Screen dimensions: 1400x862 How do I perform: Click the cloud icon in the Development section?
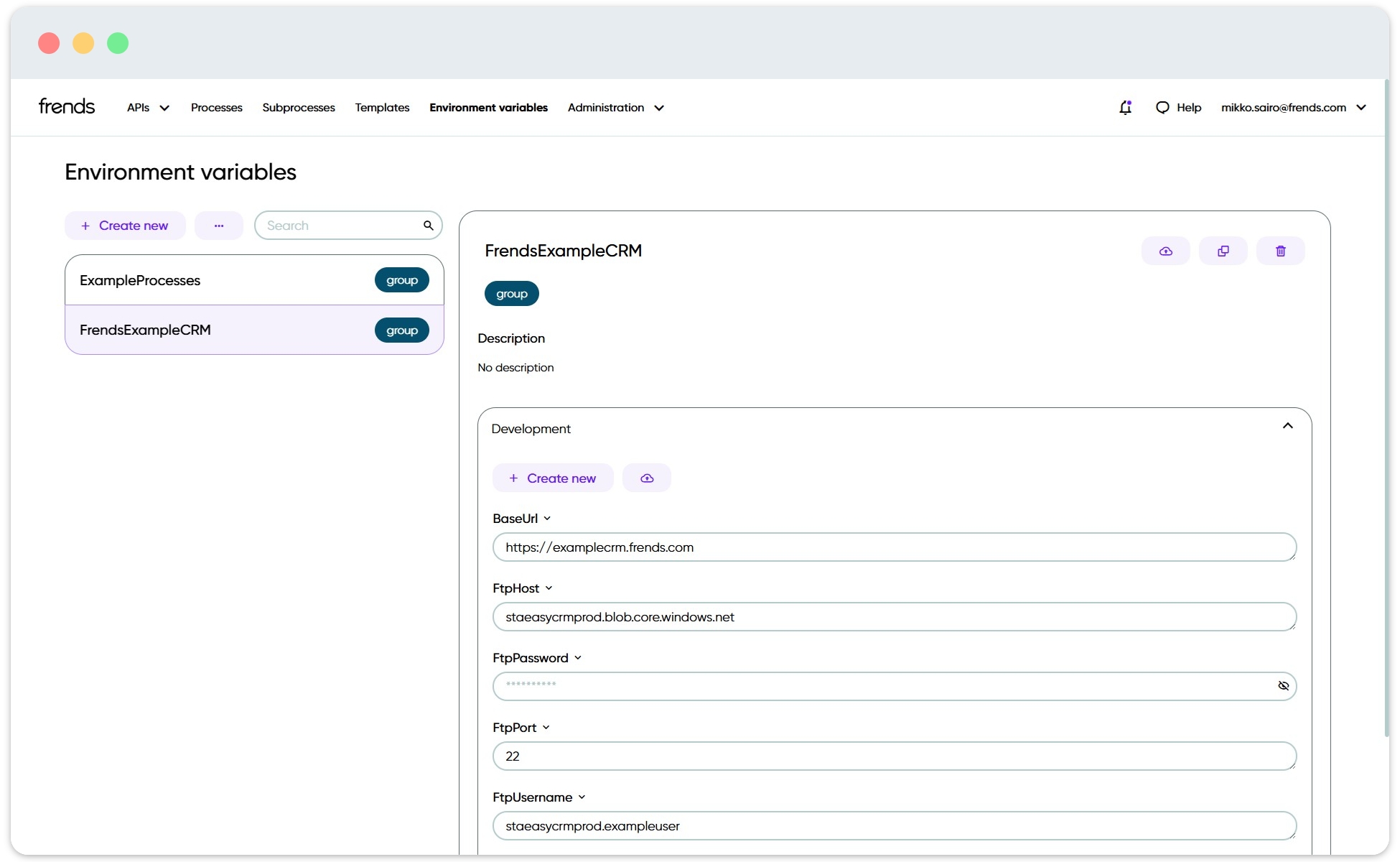pyautogui.click(x=646, y=478)
